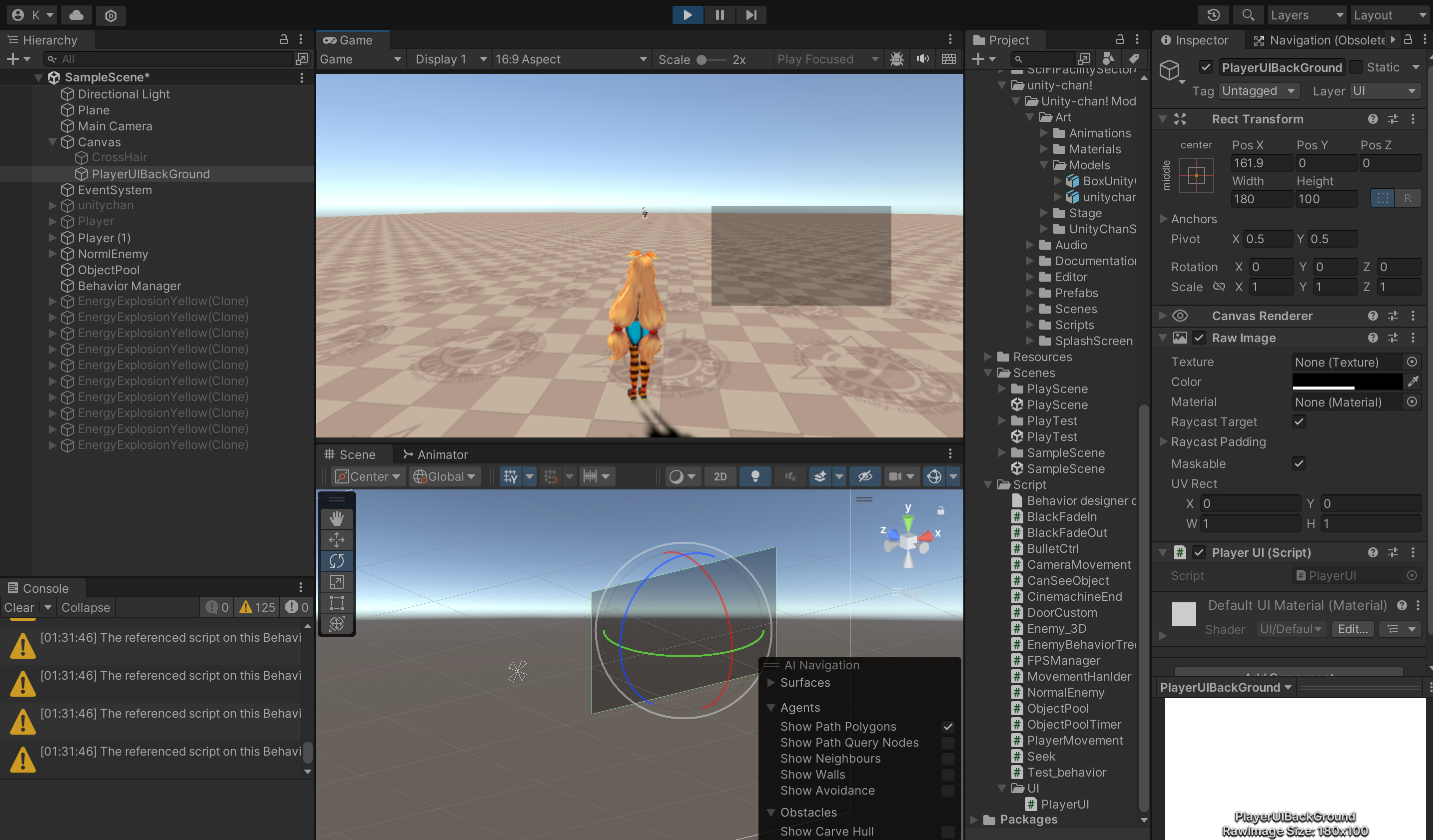Toggle scene visibility eye icon in Scene toolbar
The width and height of the screenshot is (1433, 840).
click(865, 476)
